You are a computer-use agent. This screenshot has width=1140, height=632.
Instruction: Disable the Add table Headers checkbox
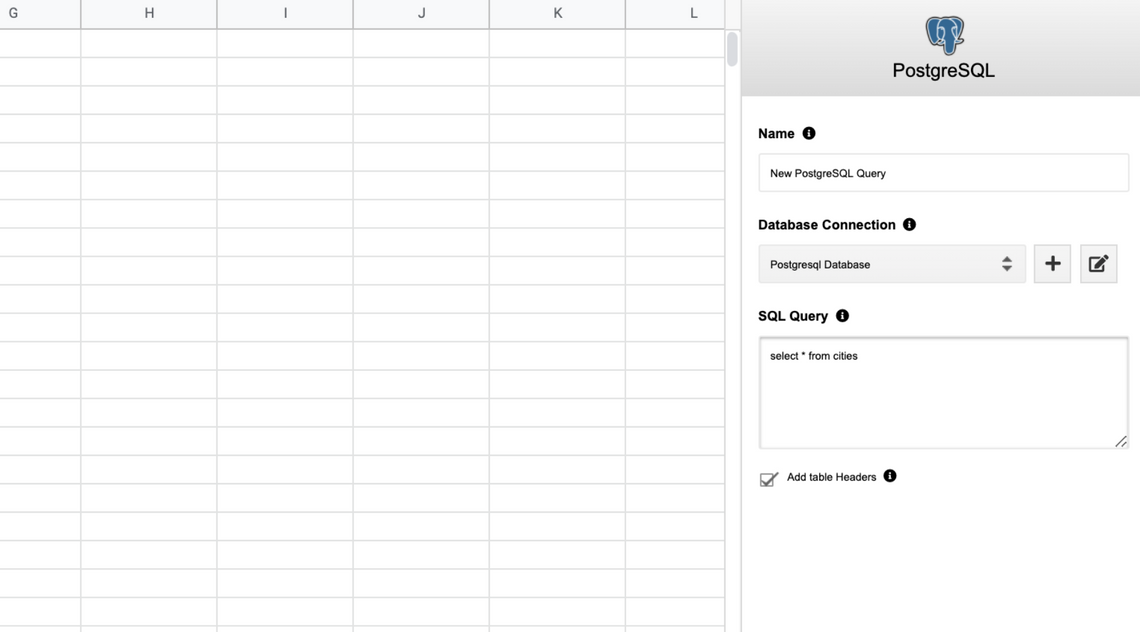(x=768, y=479)
